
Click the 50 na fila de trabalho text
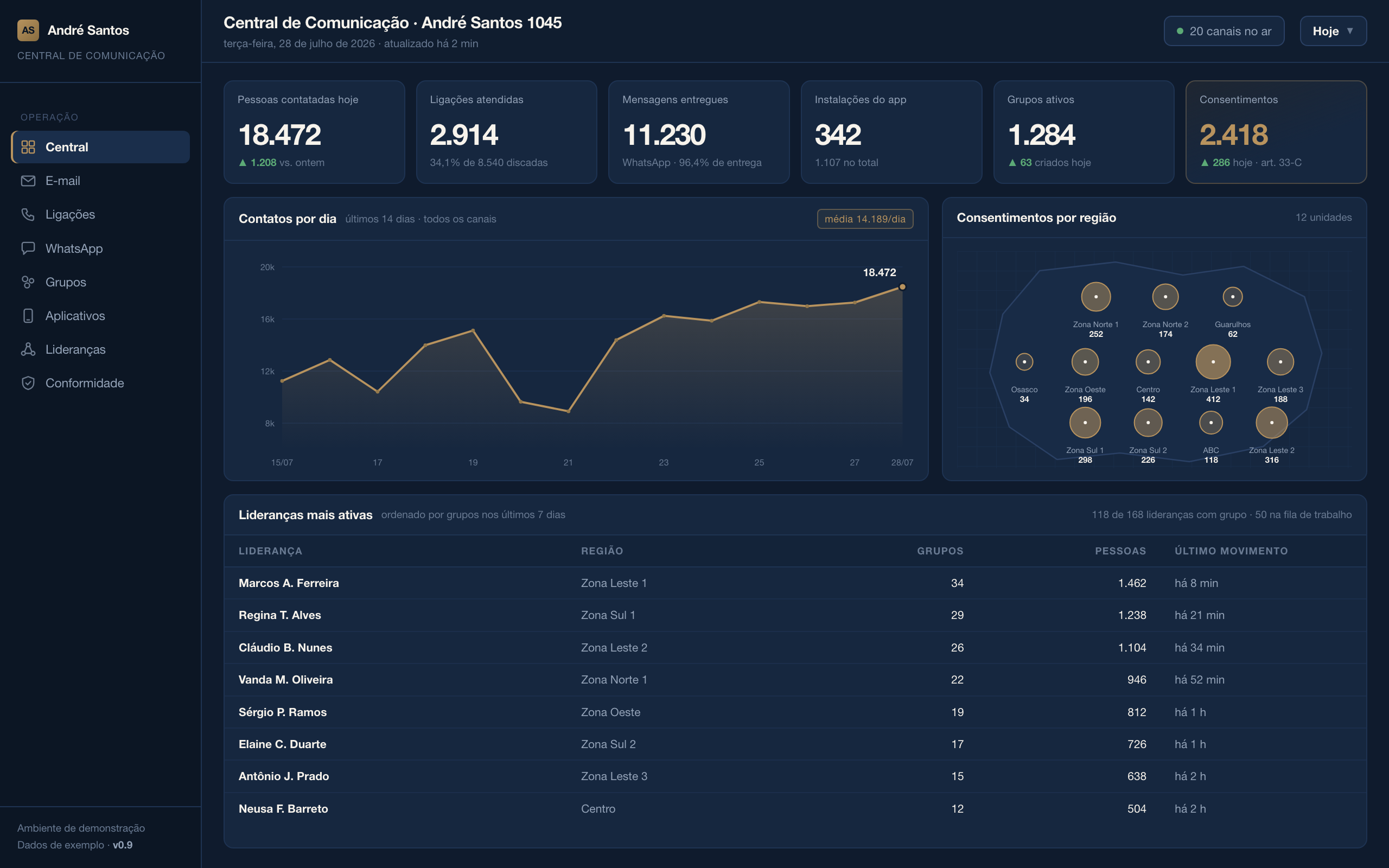1303,515
